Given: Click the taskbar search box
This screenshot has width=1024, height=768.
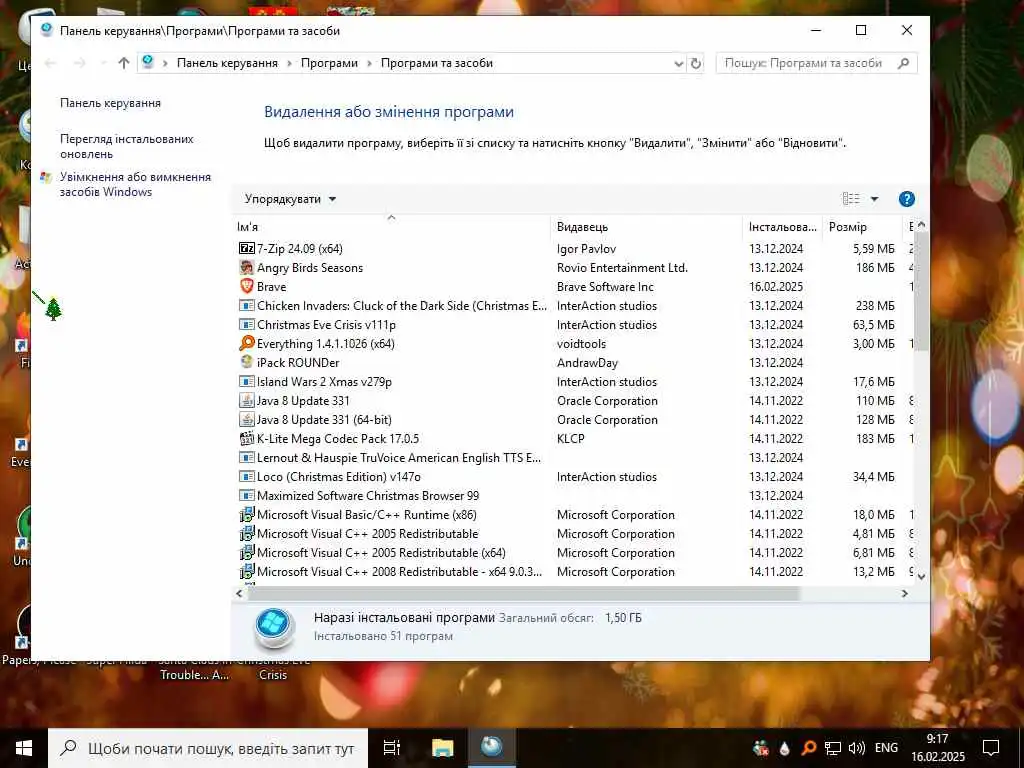Looking at the screenshot, I should [x=208, y=748].
